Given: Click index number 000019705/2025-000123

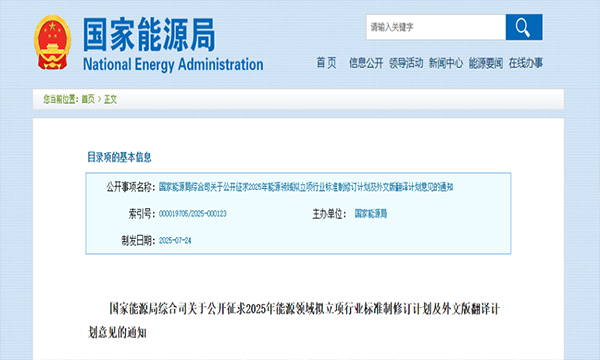Looking at the screenshot, I should (193, 214).
